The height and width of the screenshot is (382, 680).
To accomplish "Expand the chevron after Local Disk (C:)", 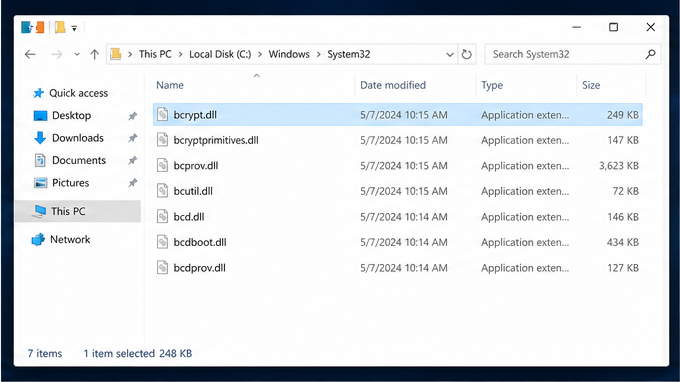I will coord(260,55).
